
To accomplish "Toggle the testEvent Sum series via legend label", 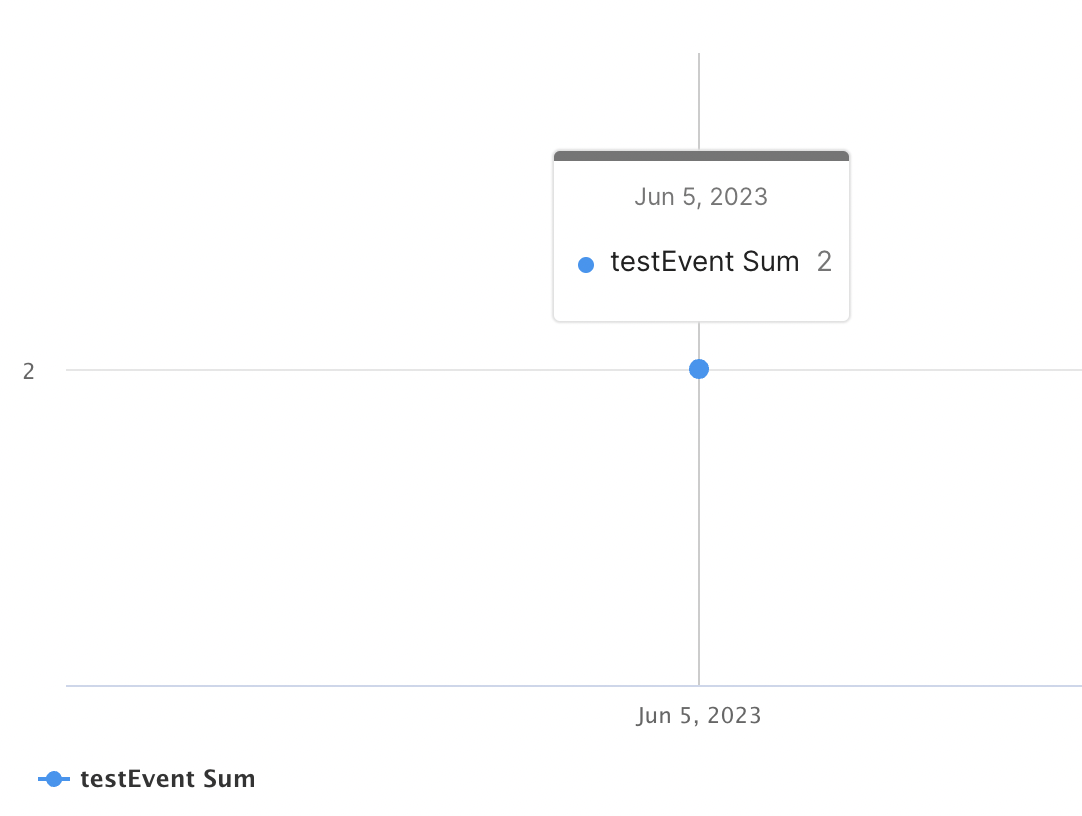I will pos(167,779).
